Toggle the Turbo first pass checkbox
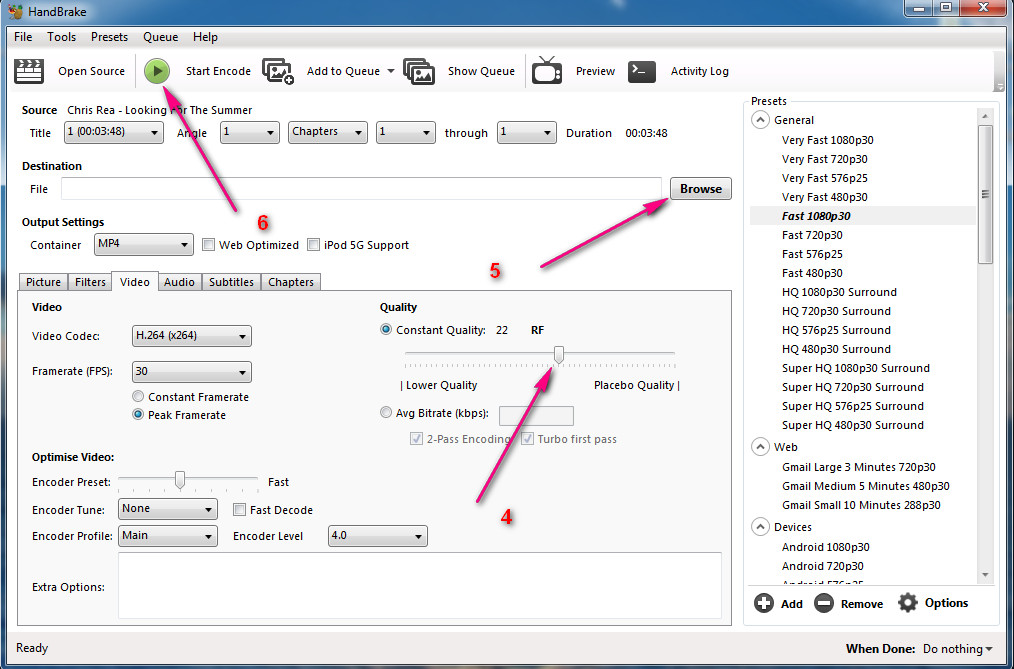This screenshot has width=1014, height=669. tap(528, 438)
